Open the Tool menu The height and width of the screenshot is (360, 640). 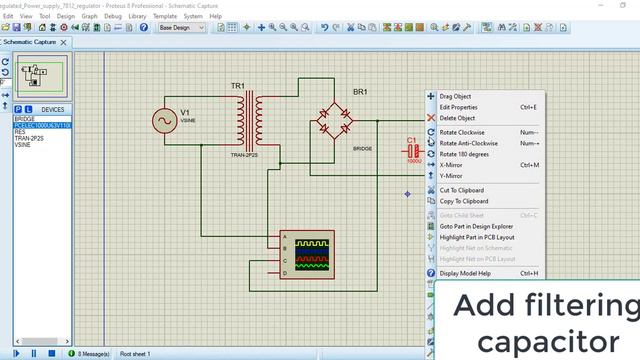(x=44, y=16)
